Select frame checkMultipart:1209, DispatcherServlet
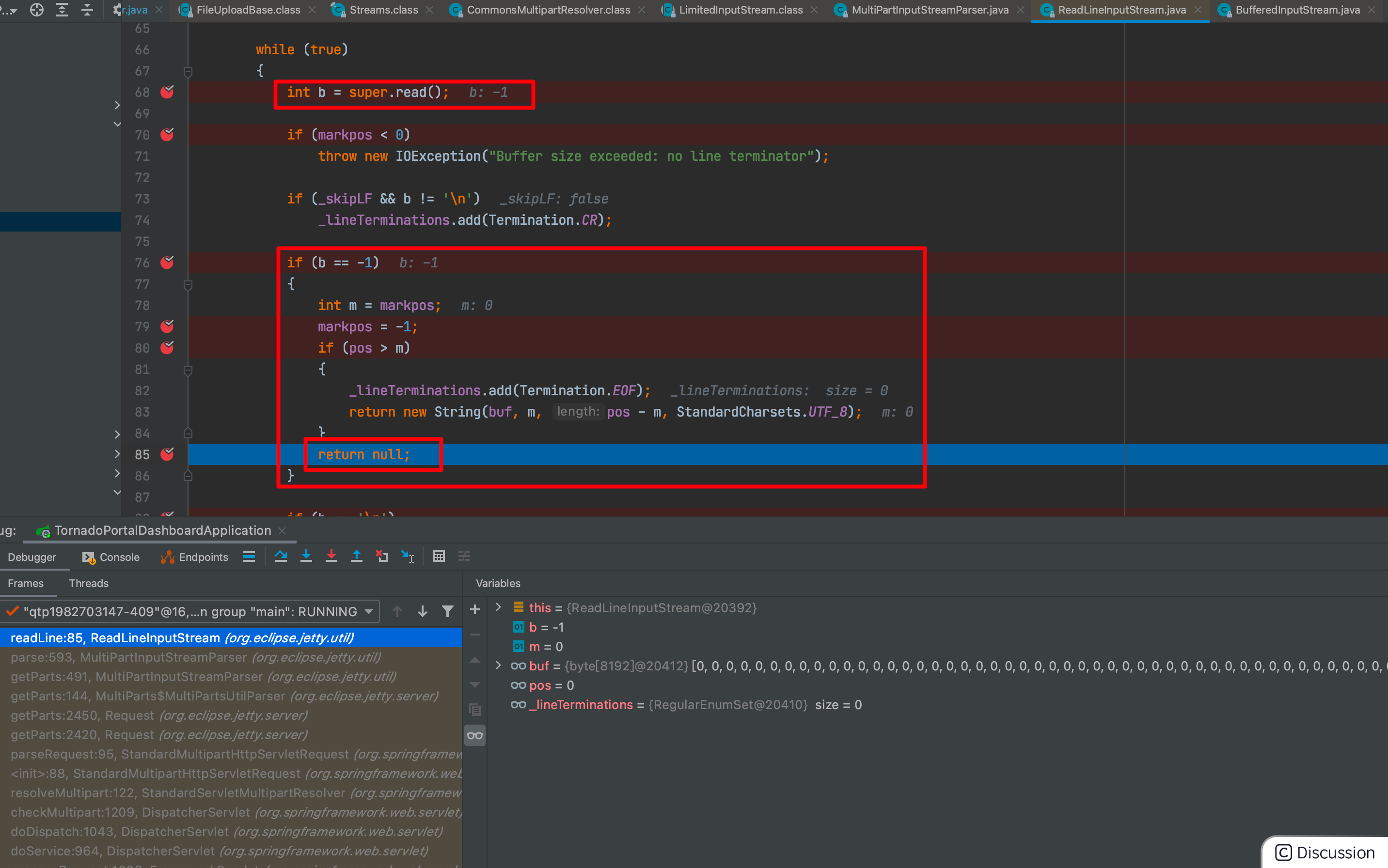The image size is (1388, 868). click(231, 812)
